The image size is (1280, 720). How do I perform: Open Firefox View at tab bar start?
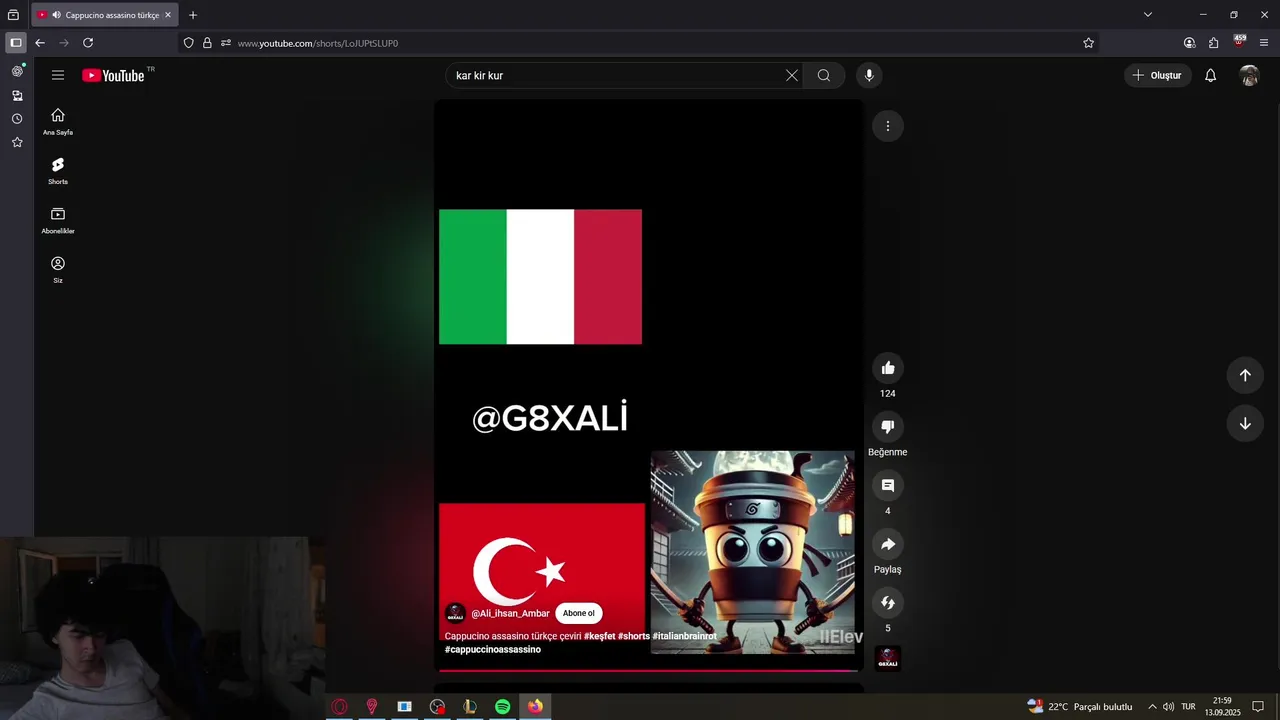[13, 15]
